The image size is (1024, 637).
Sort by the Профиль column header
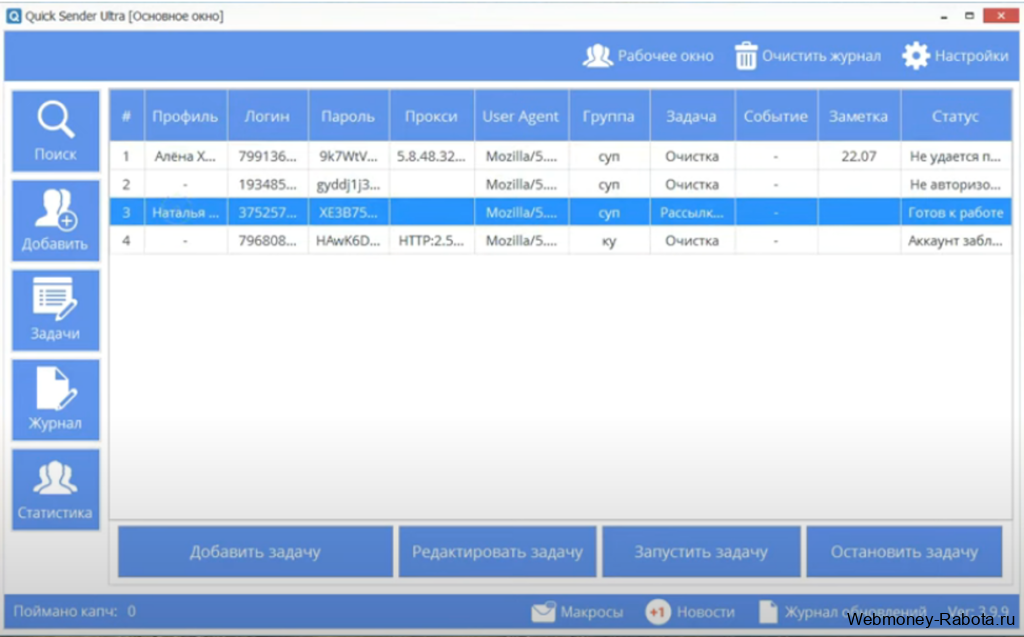pos(185,116)
